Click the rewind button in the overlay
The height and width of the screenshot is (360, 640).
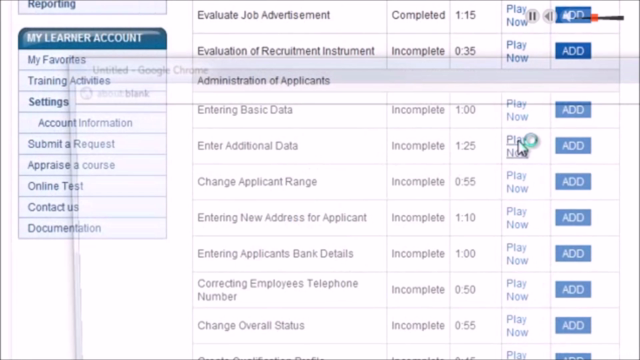tap(549, 16)
